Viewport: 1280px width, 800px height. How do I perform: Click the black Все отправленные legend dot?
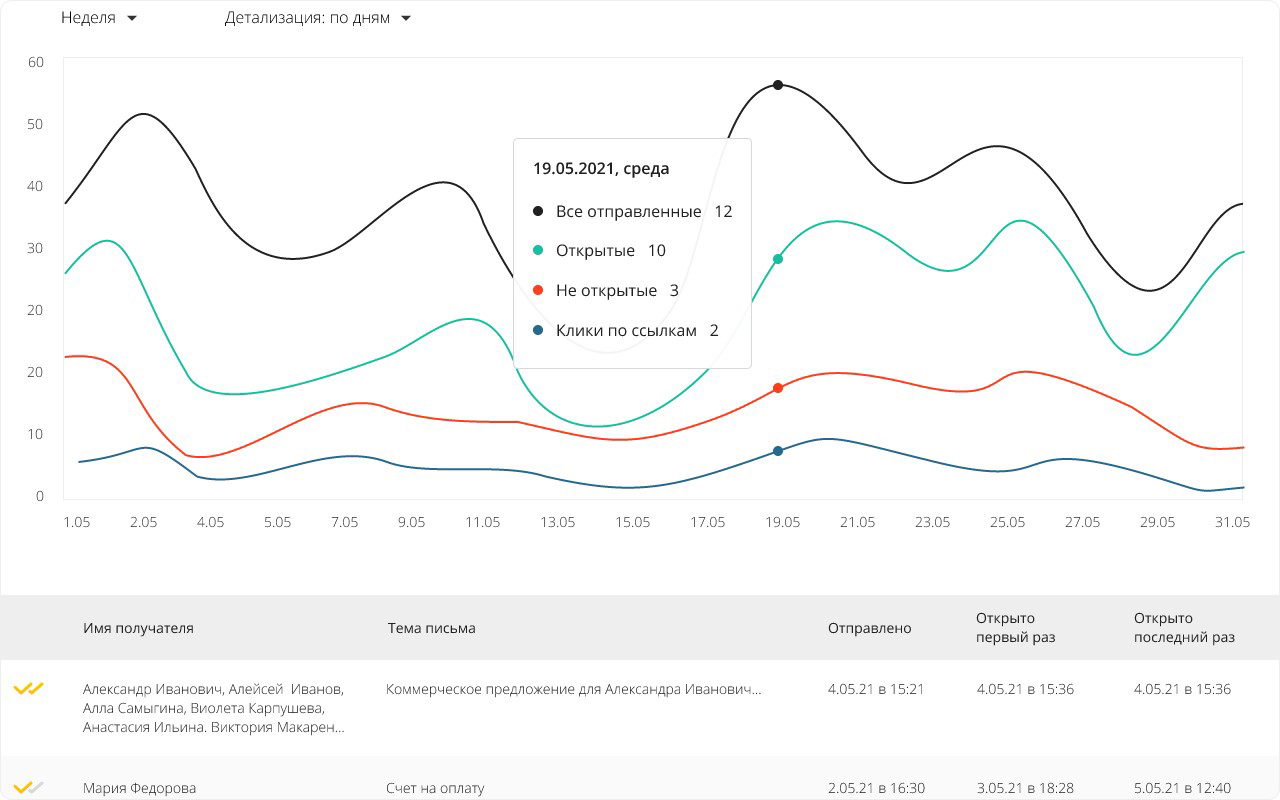click(538, 211)
